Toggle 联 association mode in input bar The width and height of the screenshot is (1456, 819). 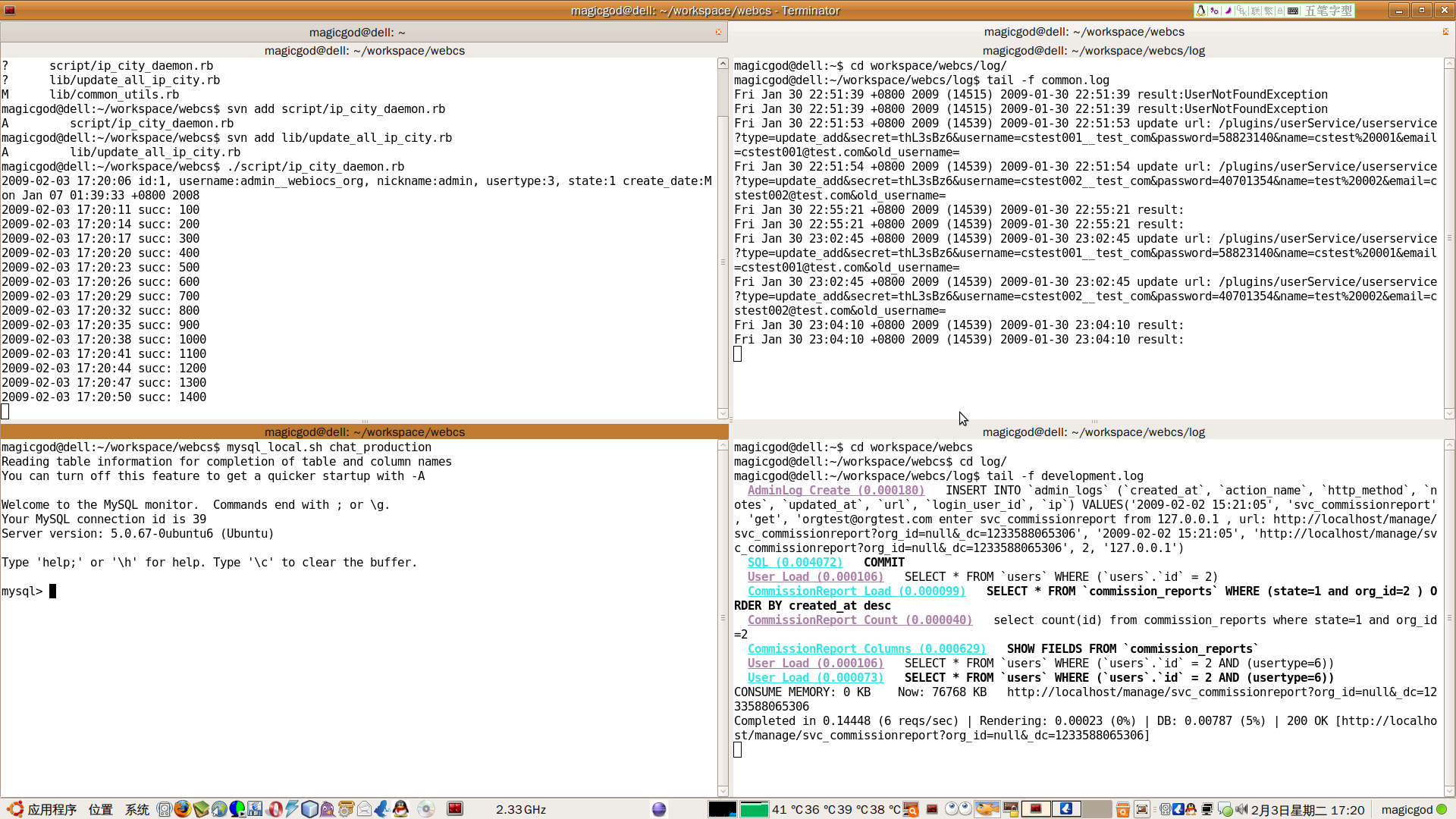[x=1256, y=11]
